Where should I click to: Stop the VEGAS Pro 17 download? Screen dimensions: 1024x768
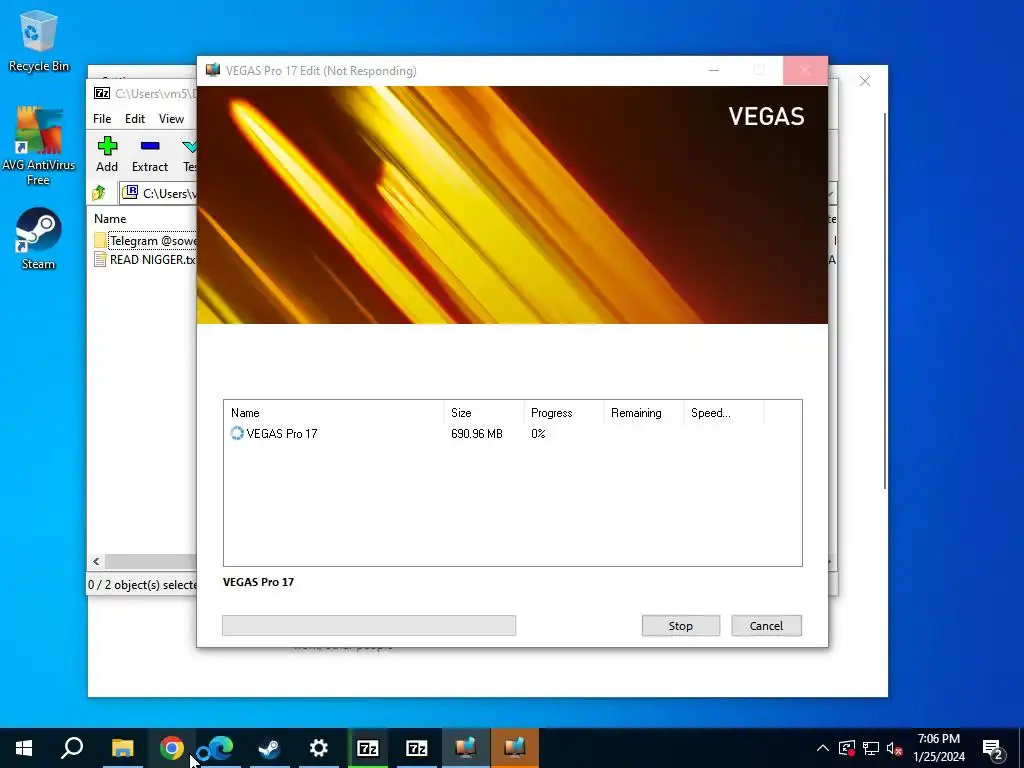point(680,626)
